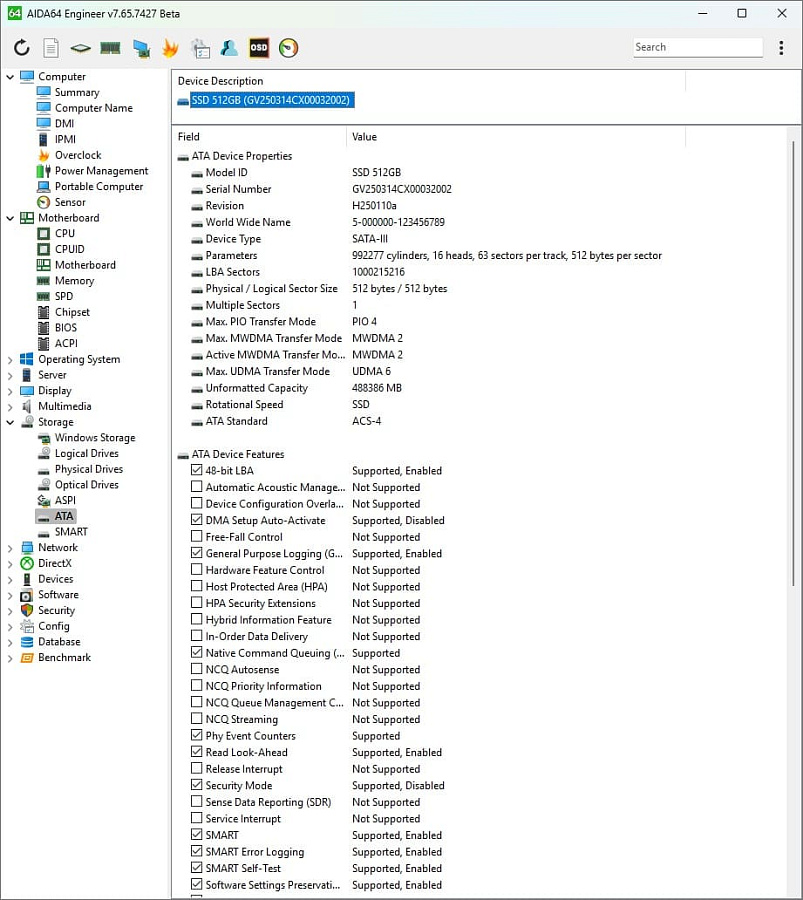This screenshot has height=900, width=803.
Task: Toggle the Read Look-Ahead checkbox
Action: 196,752
